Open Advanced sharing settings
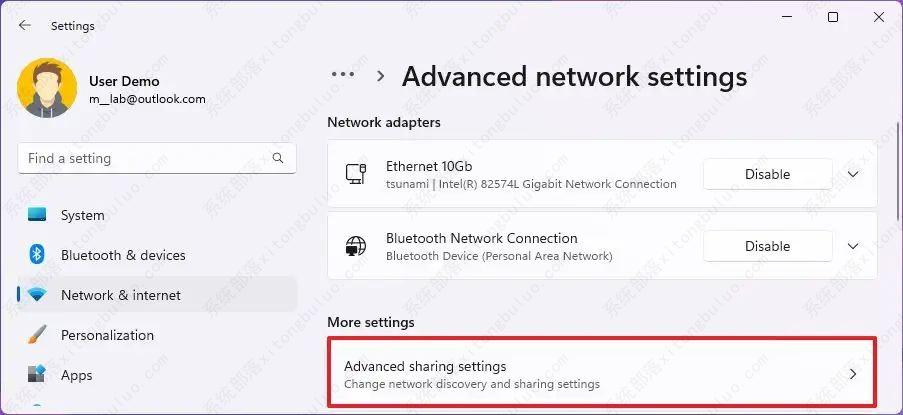 [x=601, y=374]
